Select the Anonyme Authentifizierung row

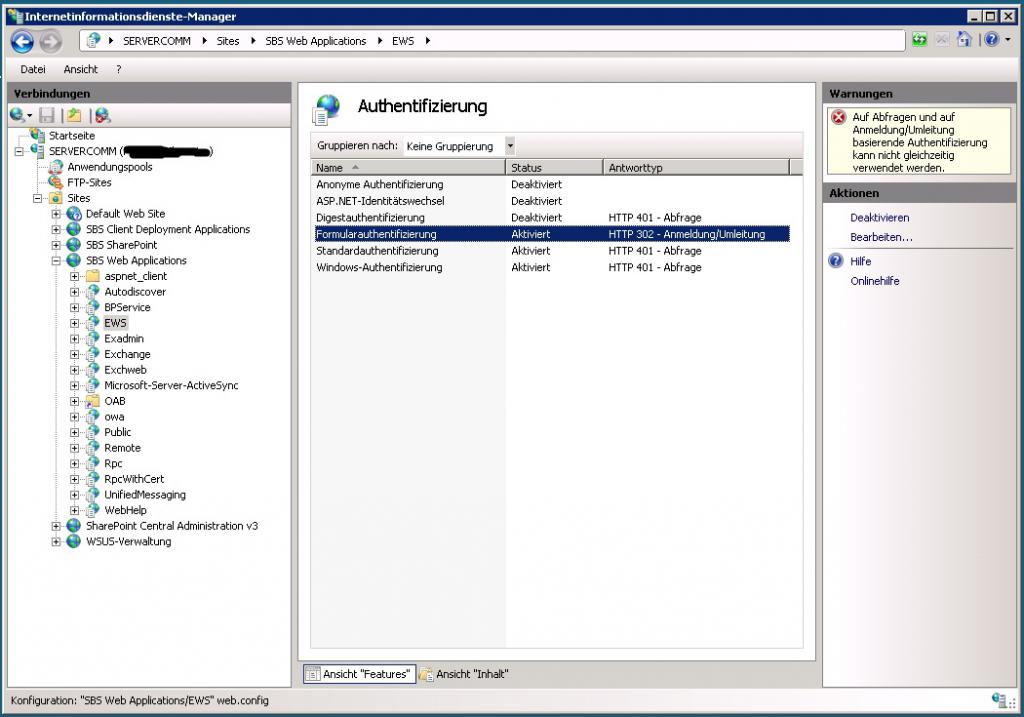pos(551,185)
